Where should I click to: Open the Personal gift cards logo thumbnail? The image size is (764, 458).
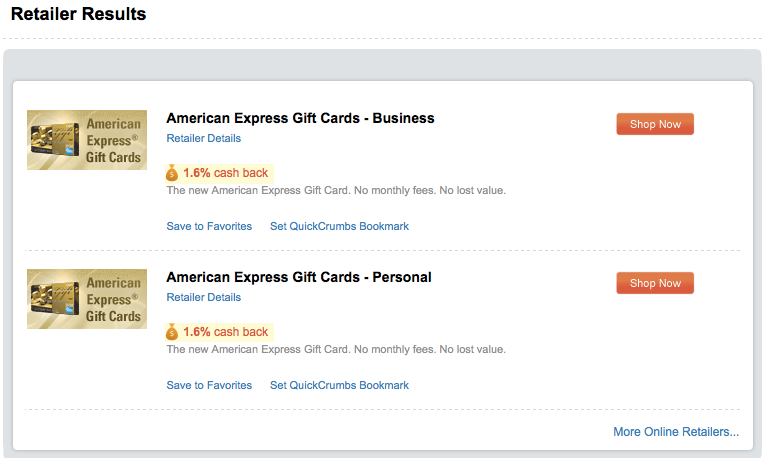coord(87,299)
